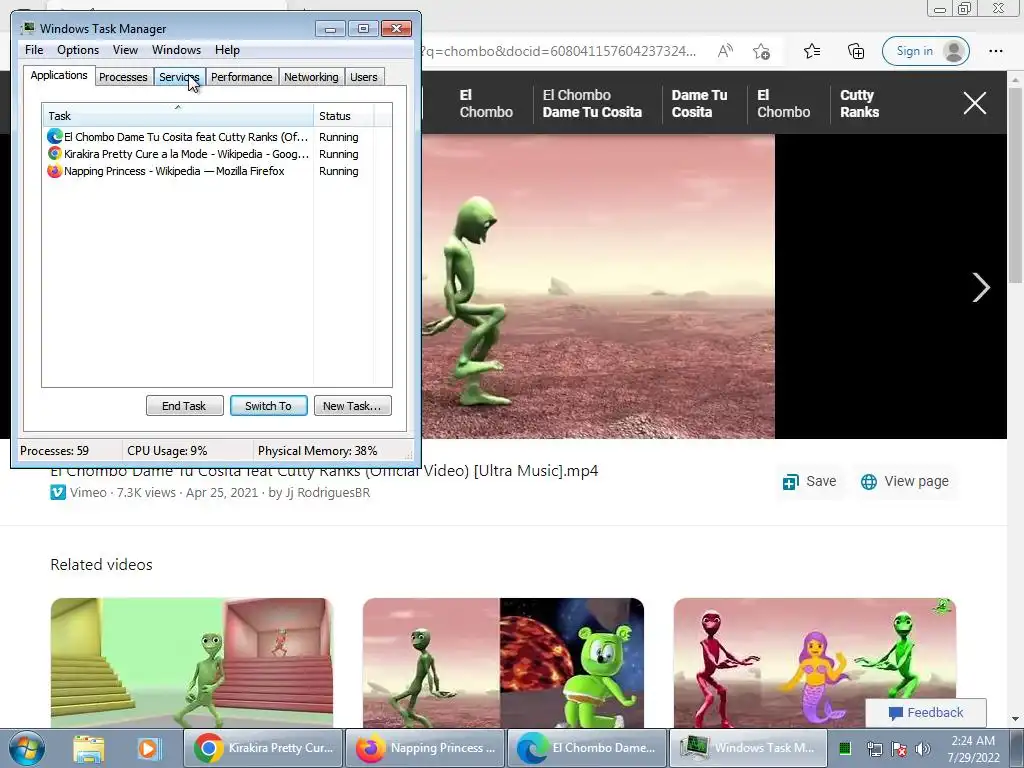1024x768 pixels.
Task: Sort by Status column header
Action: point(344,116)
